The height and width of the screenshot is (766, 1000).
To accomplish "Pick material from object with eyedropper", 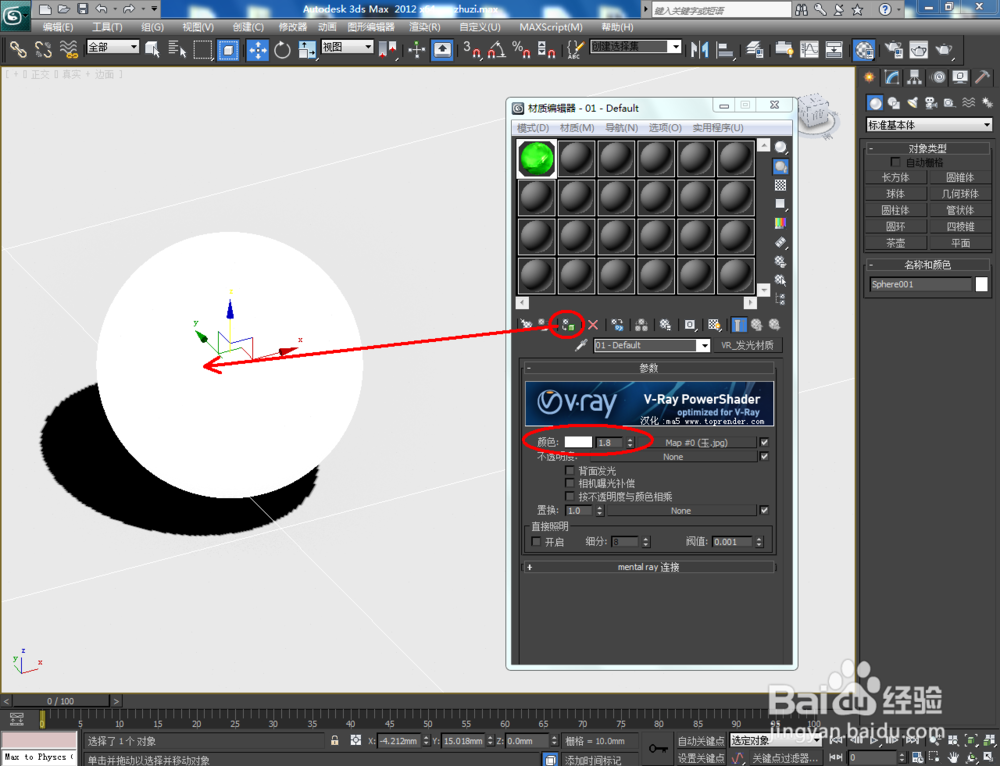I will 581,345.
